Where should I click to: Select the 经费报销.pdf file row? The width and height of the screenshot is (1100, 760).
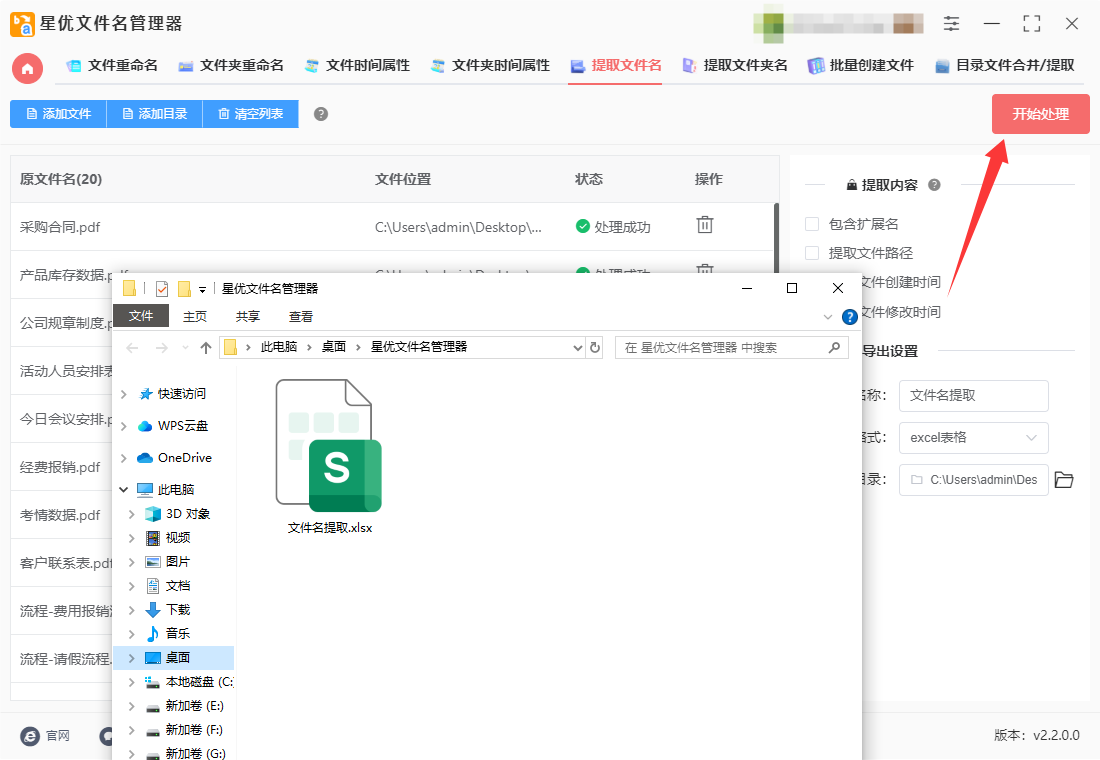click(60, 467)
